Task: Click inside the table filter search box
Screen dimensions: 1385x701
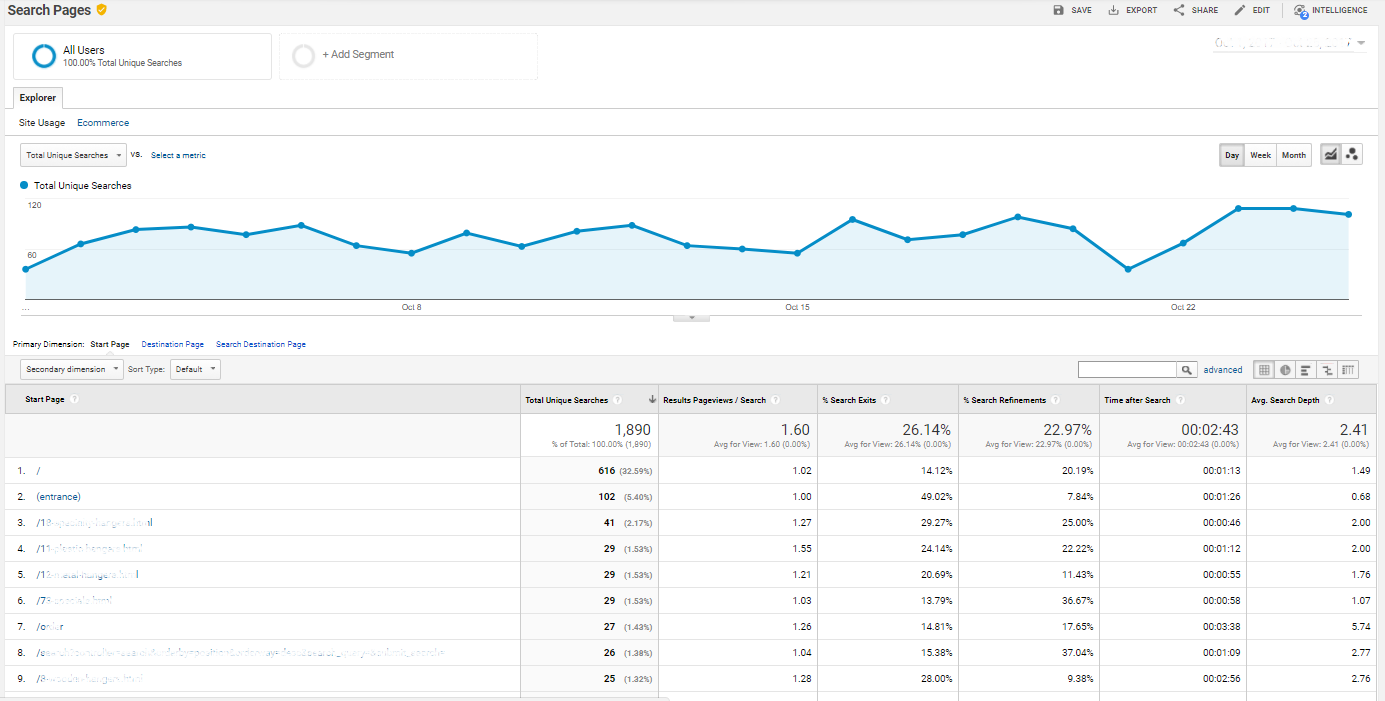Action: (x=1127, y=369)
